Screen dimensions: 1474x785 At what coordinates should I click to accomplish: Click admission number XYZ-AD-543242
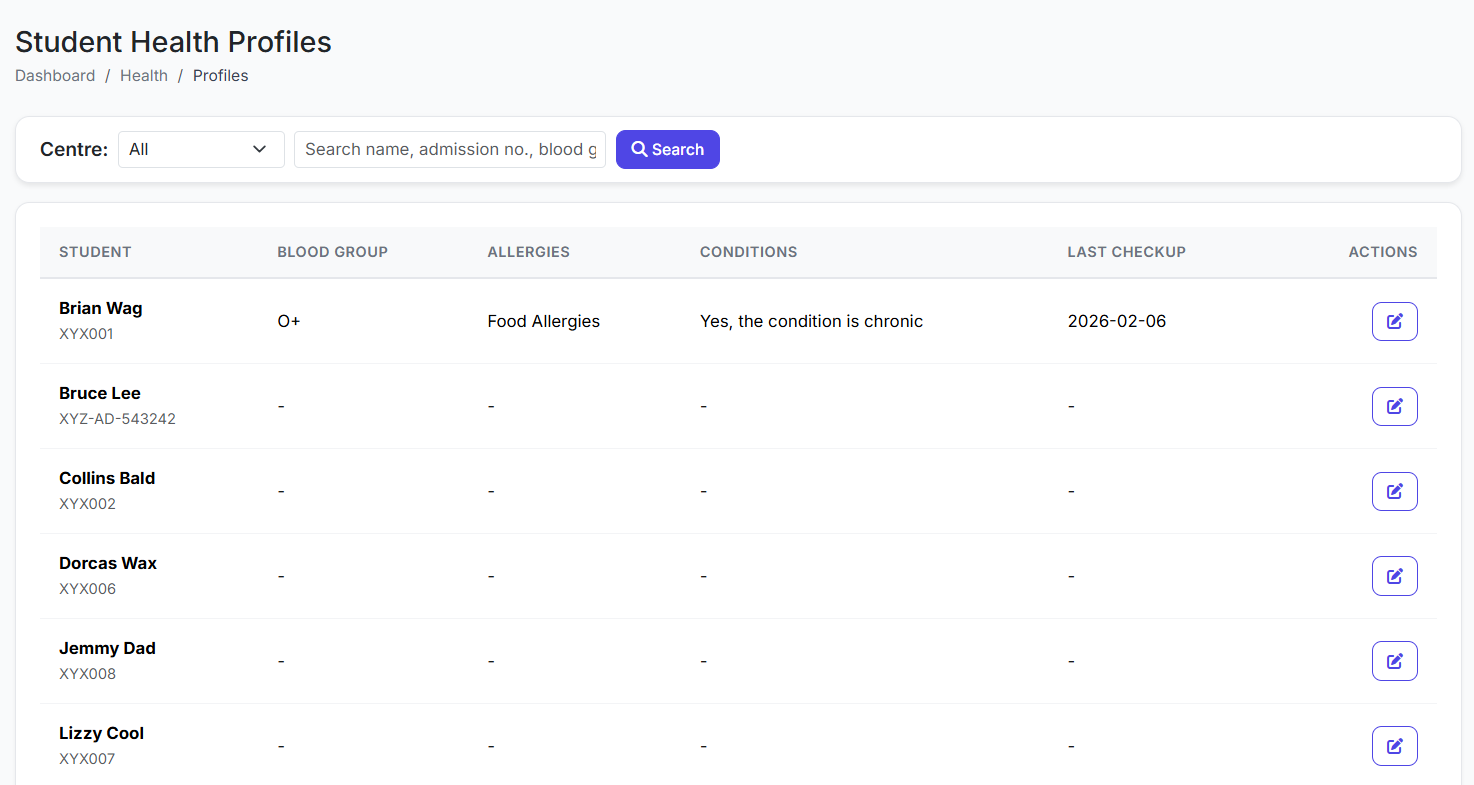(117, 419)
